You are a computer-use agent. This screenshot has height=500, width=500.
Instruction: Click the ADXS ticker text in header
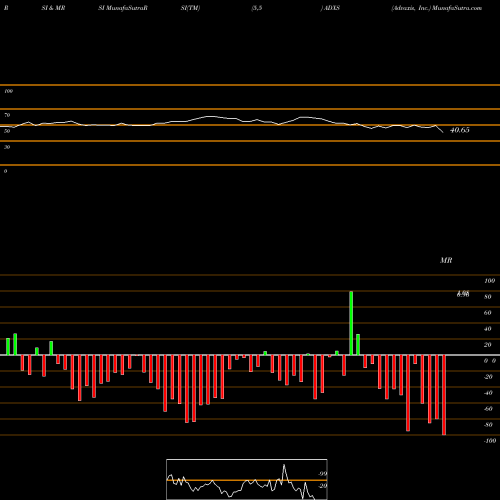[x=332, y=8]
